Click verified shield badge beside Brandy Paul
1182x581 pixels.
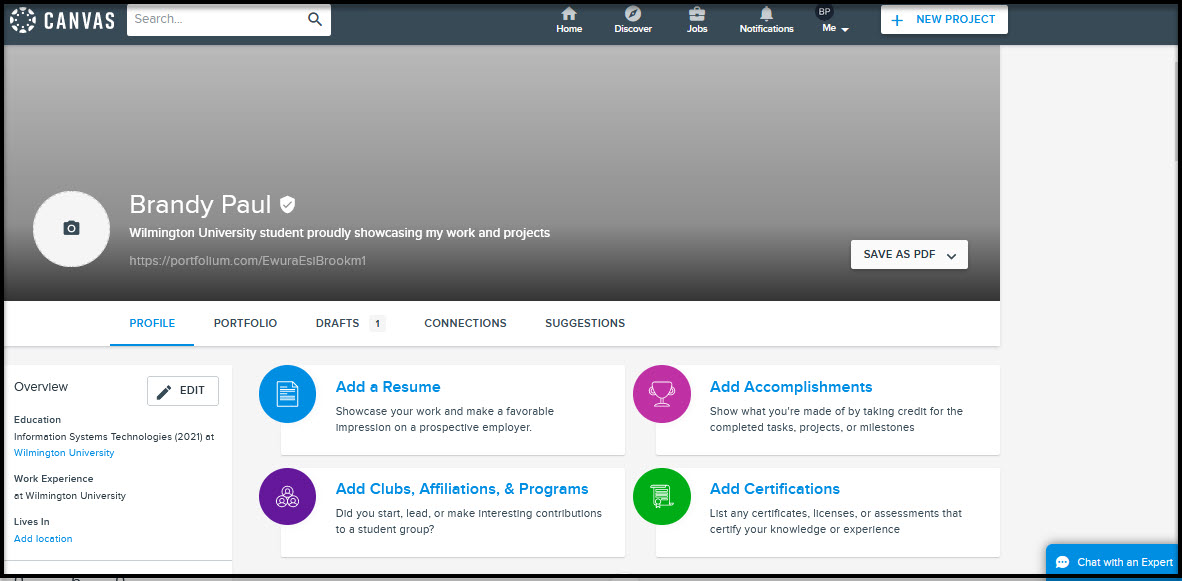tap(287, 204)
